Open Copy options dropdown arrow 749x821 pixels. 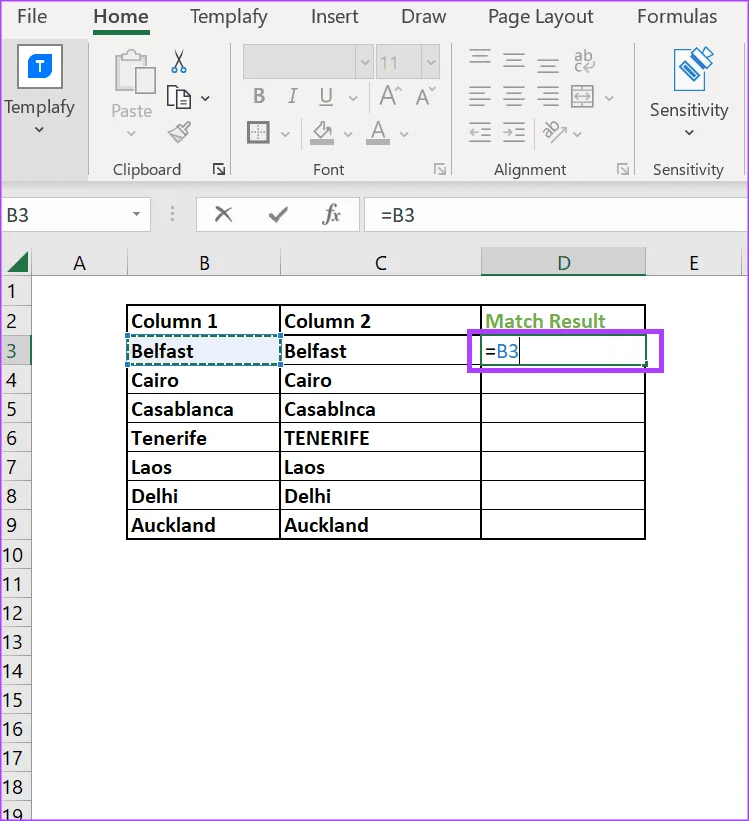point(205,98)
